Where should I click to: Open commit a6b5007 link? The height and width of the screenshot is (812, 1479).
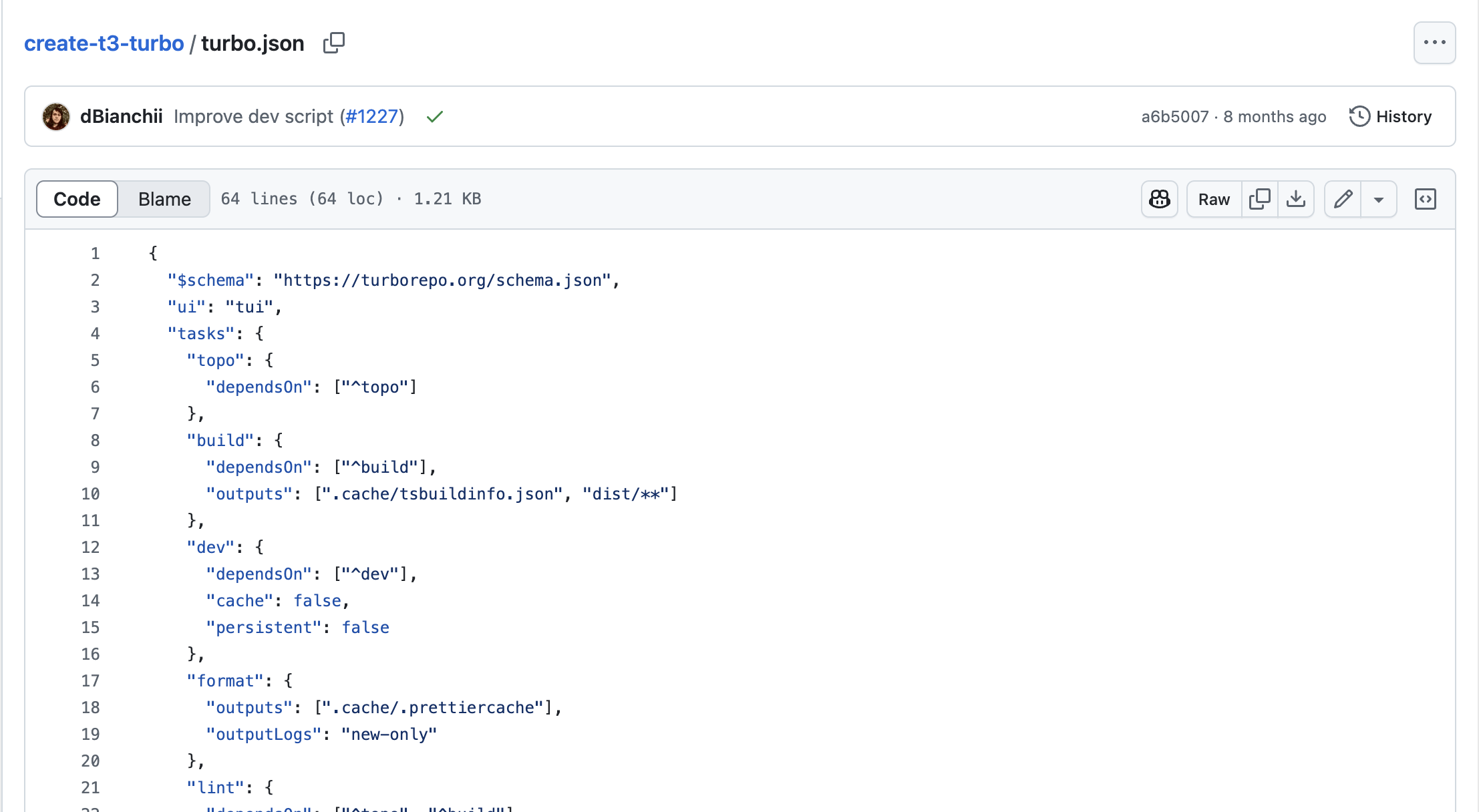pos(1174,117)
